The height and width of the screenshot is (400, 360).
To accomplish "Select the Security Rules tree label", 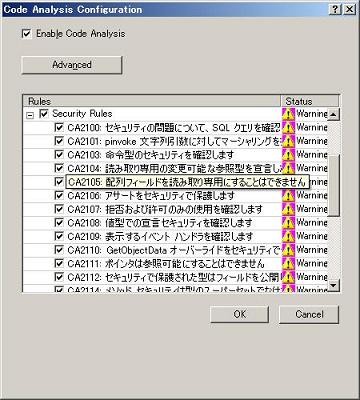I will pos(82,114).
